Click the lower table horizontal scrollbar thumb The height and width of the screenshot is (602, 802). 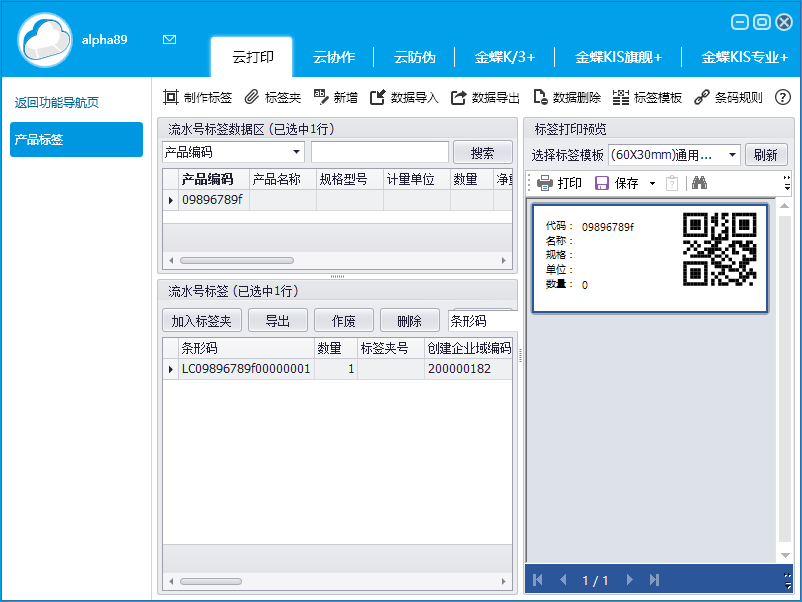tap(211, 581)
